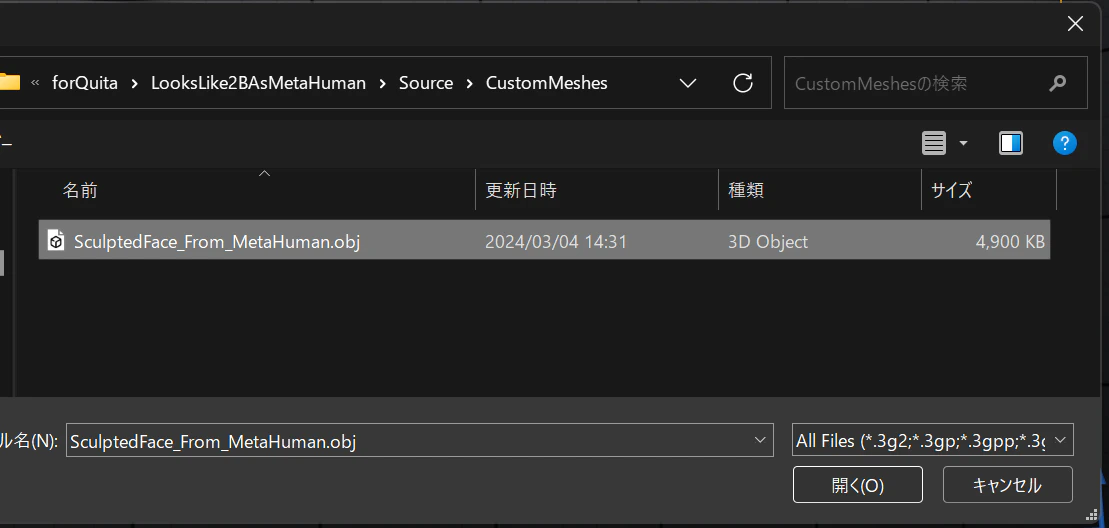Click the search magnifier icon
Viewport: 1109px width, 528px height.
pyautogui.click(x=1057, y=83)
